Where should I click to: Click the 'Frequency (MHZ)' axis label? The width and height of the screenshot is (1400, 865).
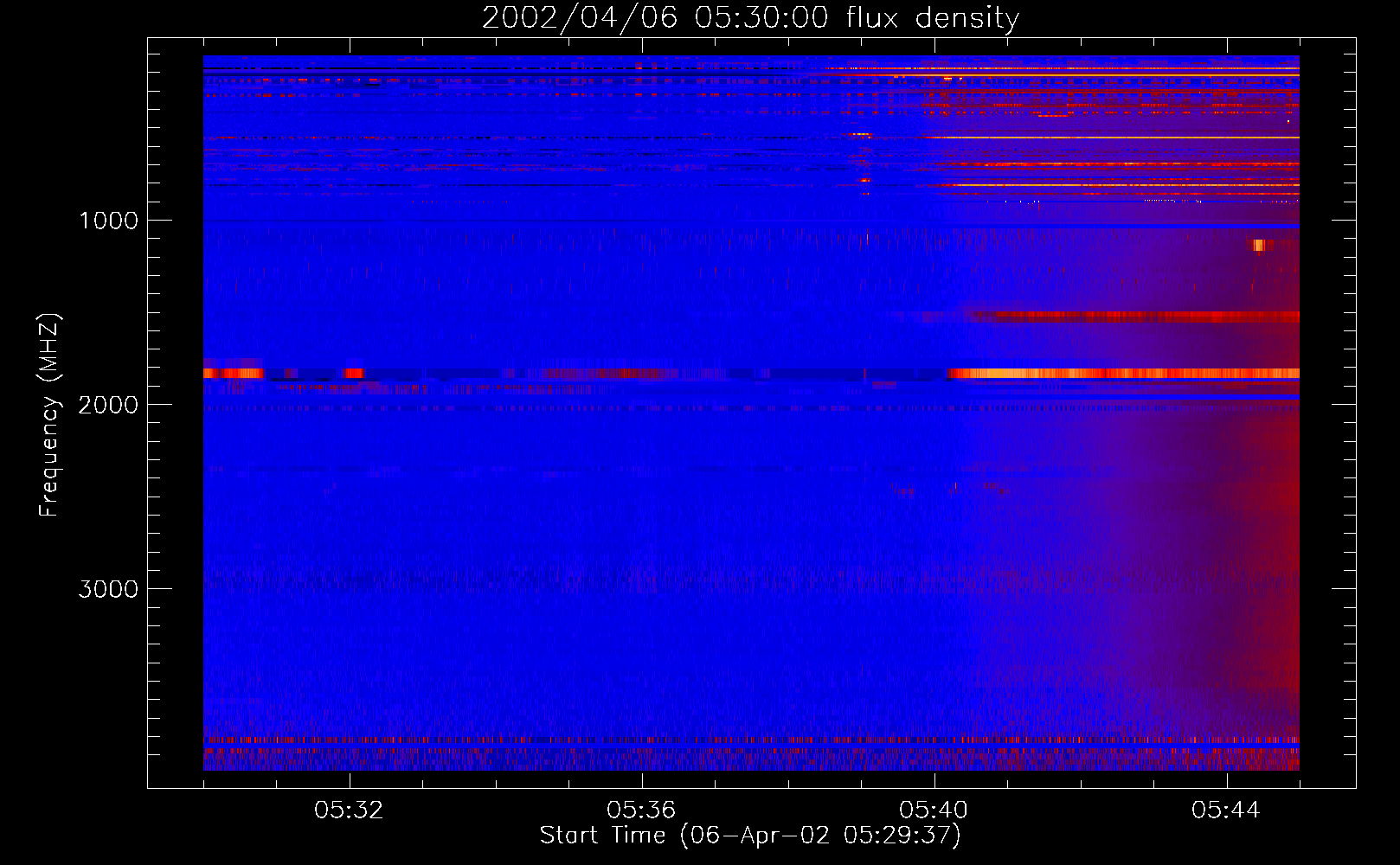tap(49, 415)
